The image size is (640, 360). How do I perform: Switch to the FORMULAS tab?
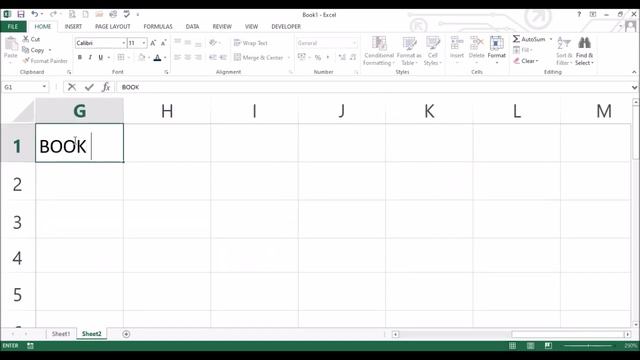tap(158, 27)
